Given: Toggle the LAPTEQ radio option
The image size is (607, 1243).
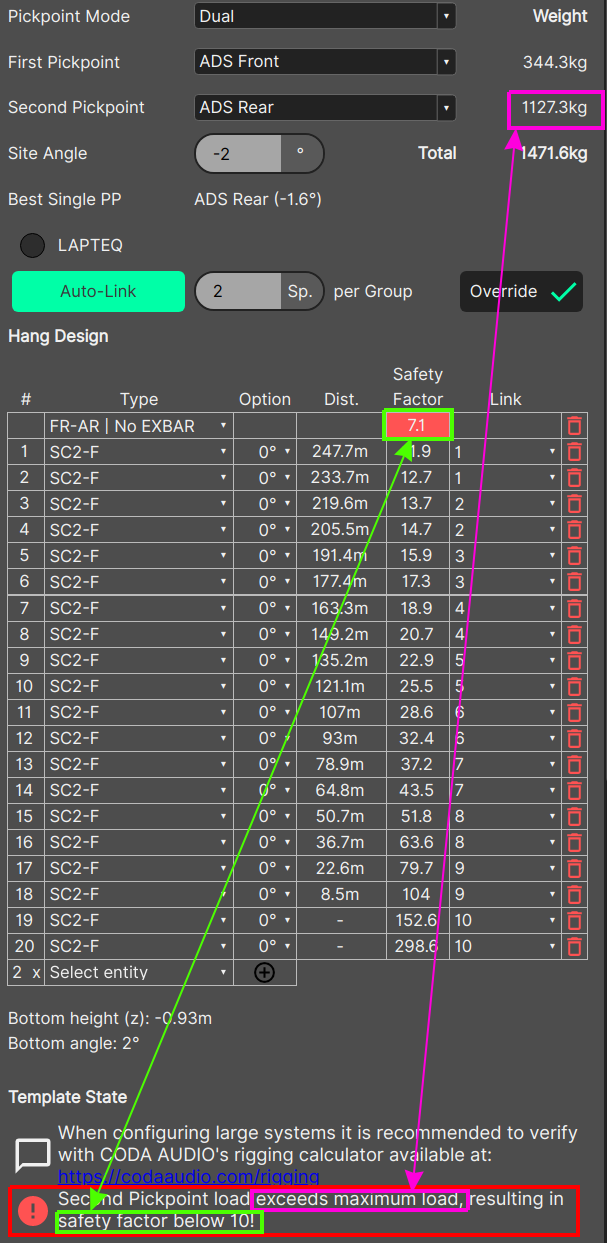Looking at the screenshot, I should pyautogui.click(x=33, y=245).
